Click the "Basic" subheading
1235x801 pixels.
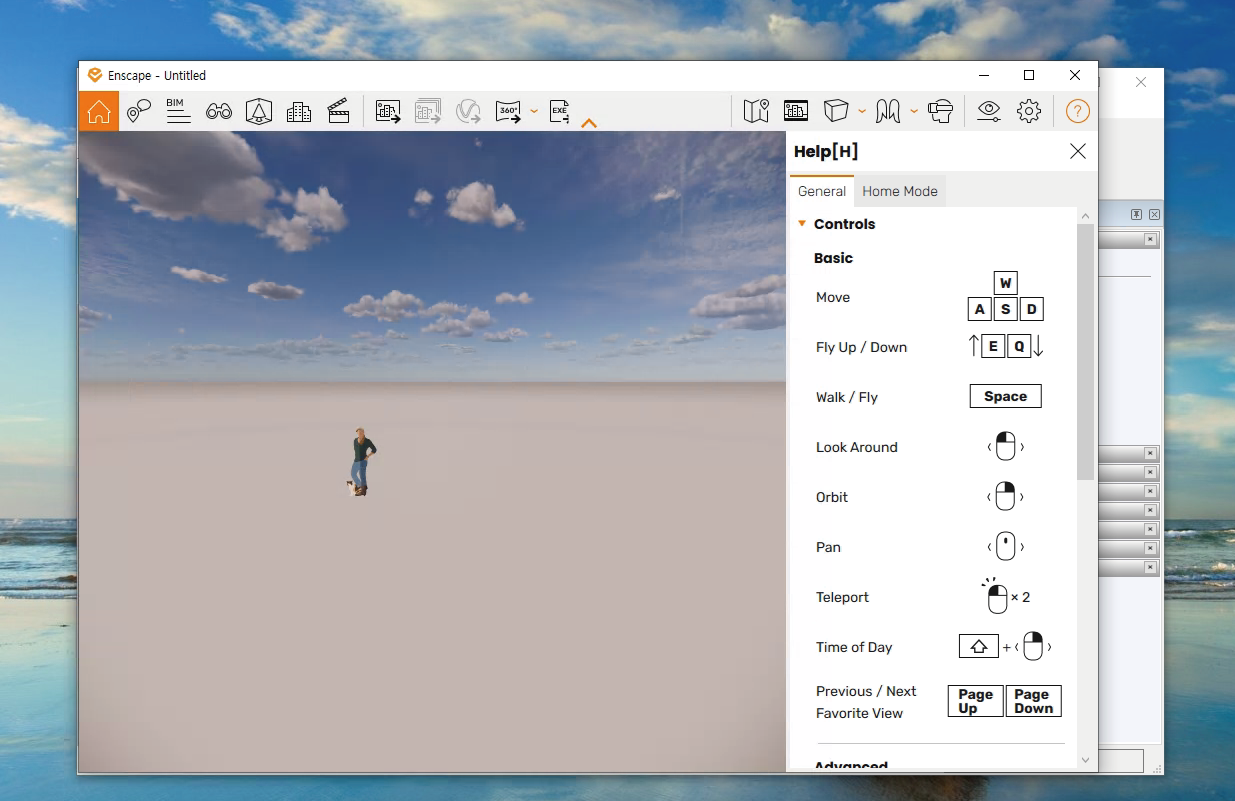point(833,258)
